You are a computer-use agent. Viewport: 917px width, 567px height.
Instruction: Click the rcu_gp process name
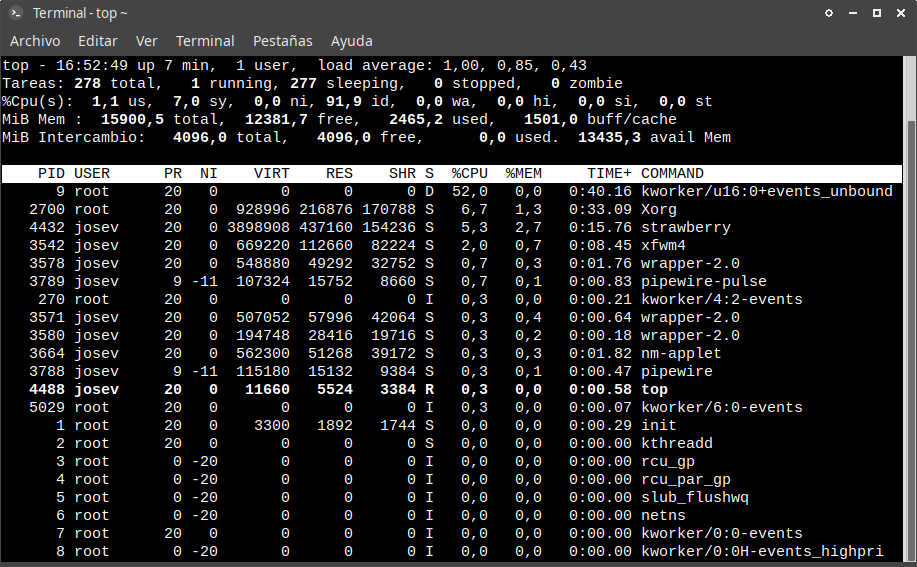coord(667,462)
